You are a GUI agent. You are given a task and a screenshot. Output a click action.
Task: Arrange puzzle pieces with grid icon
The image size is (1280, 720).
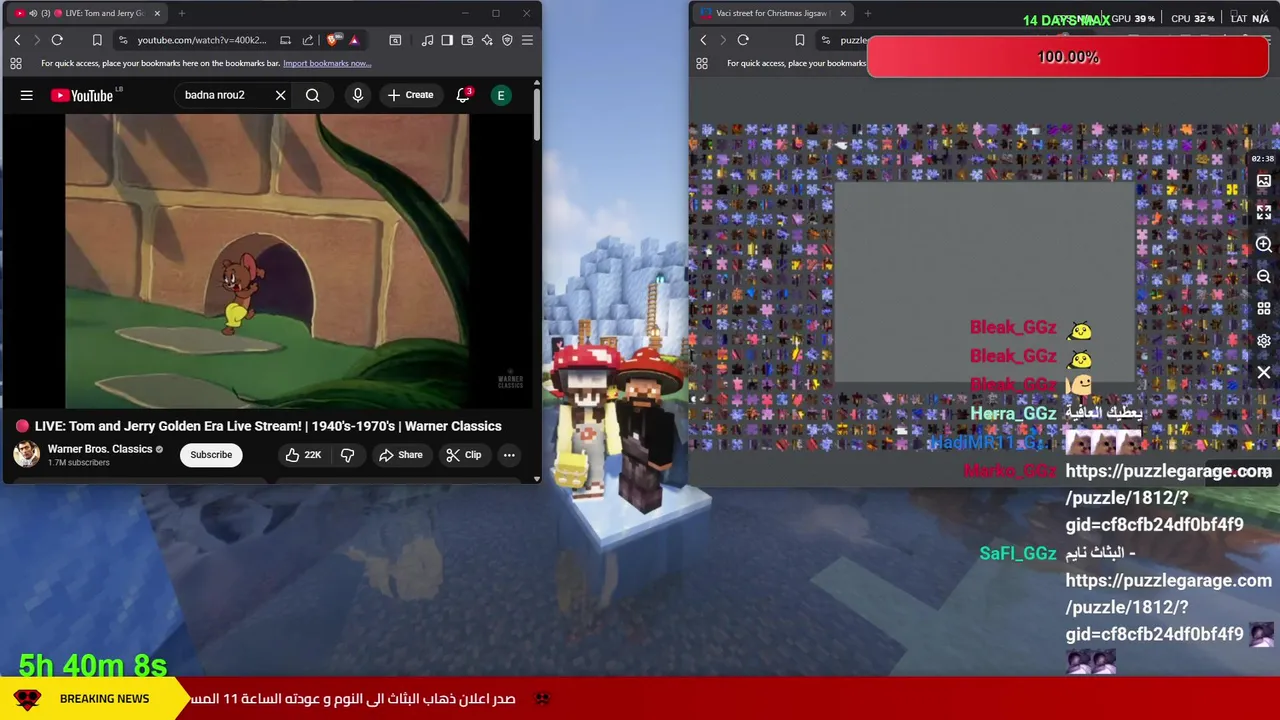point(1264,309)
